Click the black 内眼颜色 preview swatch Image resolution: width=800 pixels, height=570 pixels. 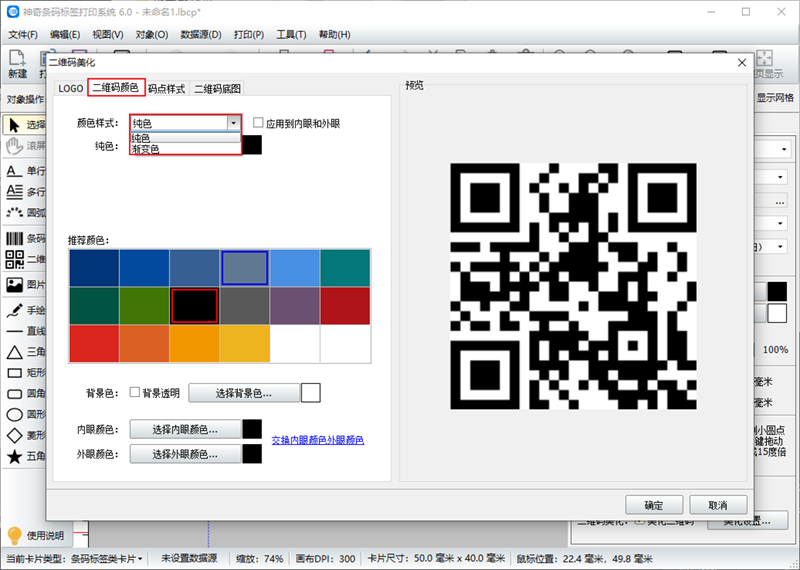(252, 429)
